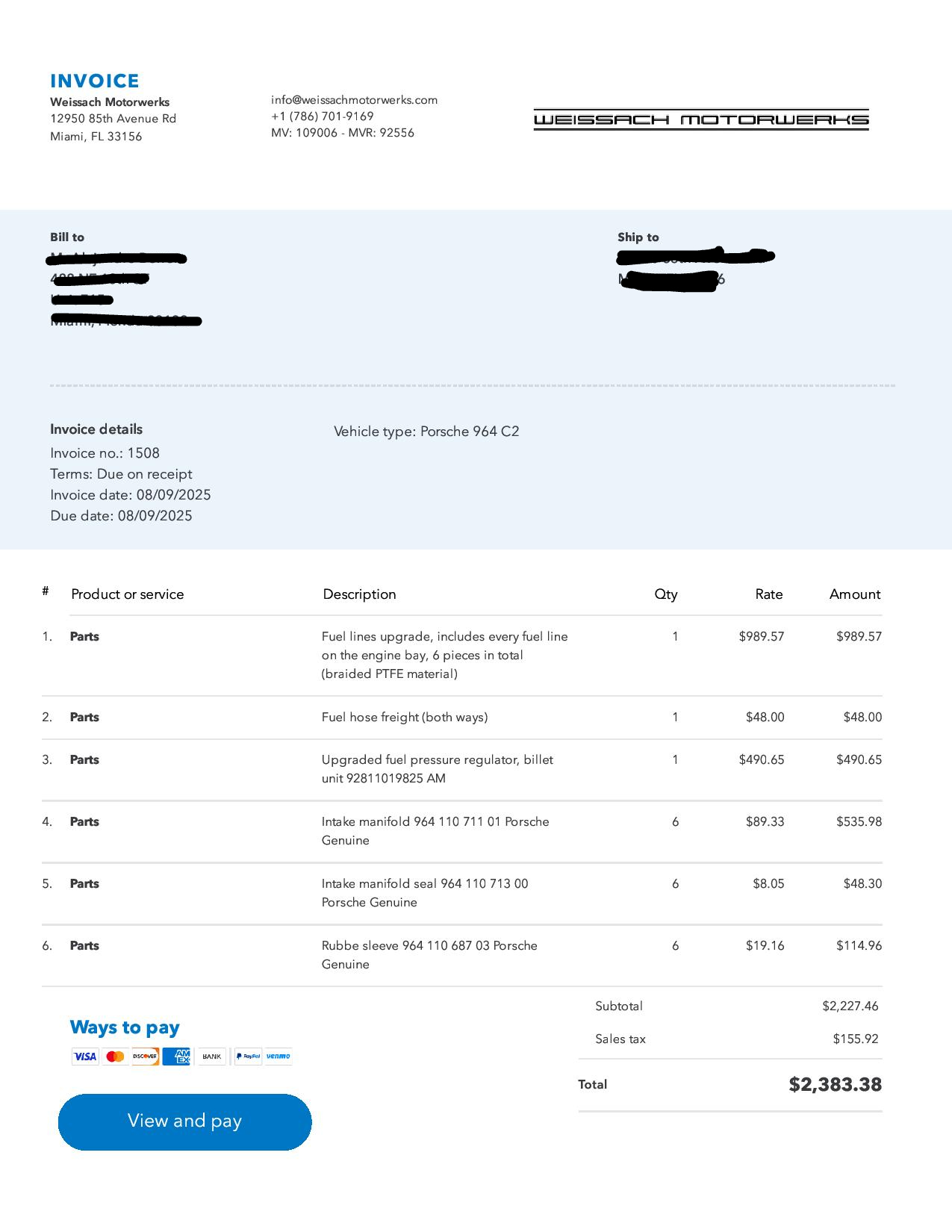The height and width of the screenshot is (1232, 952).
Task: Click the Mastercard payment icon
Action: [x=115, y=1056]
